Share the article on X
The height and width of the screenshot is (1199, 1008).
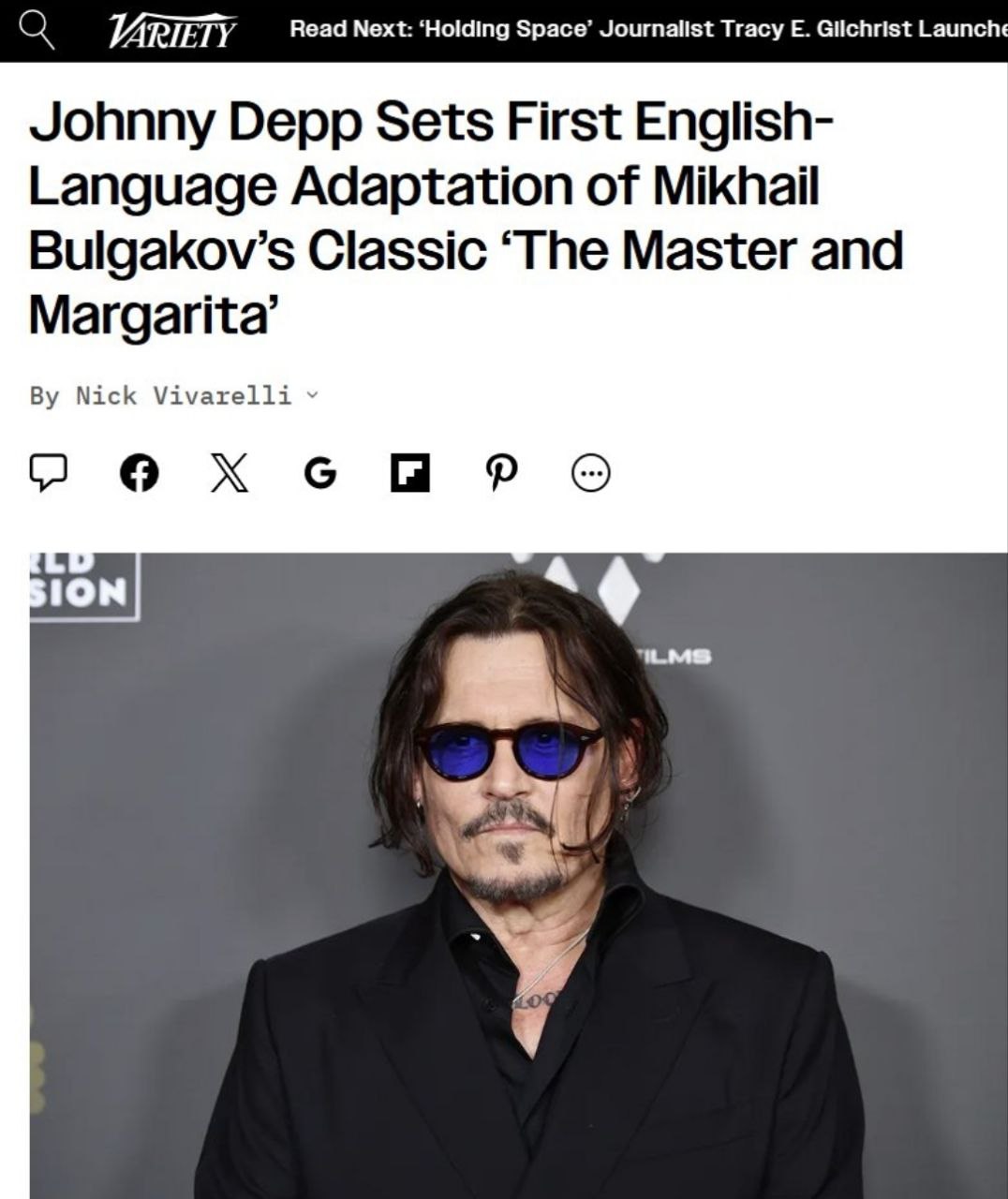230,473
